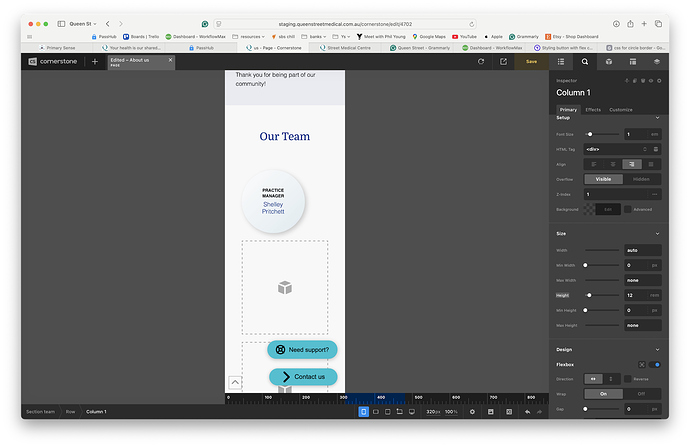Click the Cornerstone plus icon to add a document

click(x=95, y=61)
